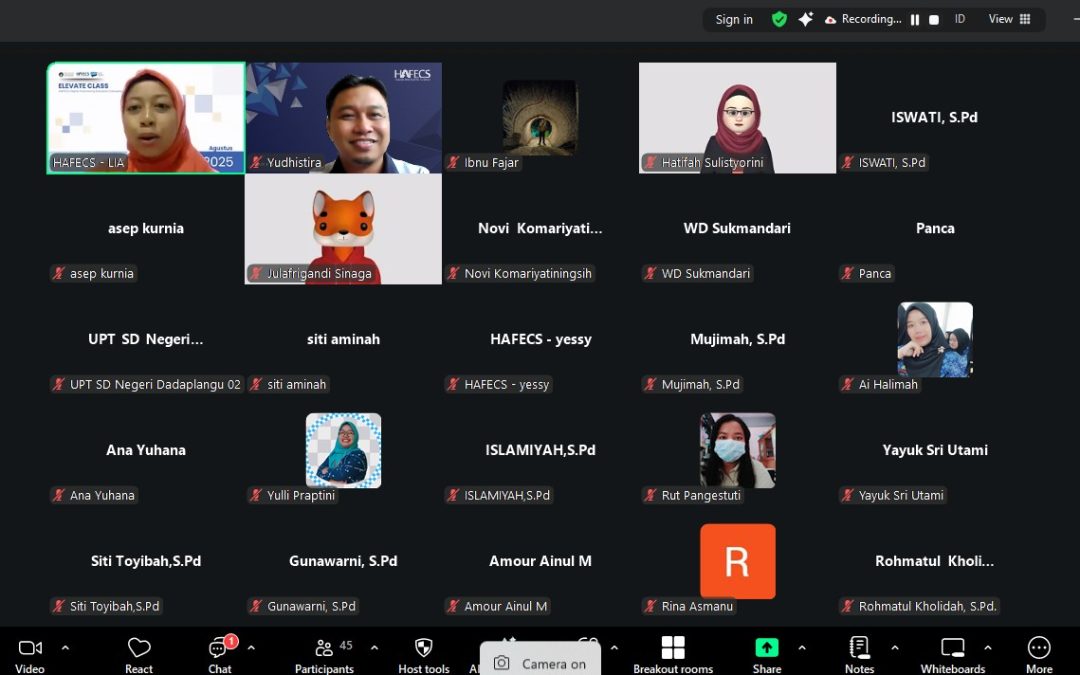This screenshot has width=1080, height=675.
Task: Open the Whiteboards icon
Action: coord(953,648)
